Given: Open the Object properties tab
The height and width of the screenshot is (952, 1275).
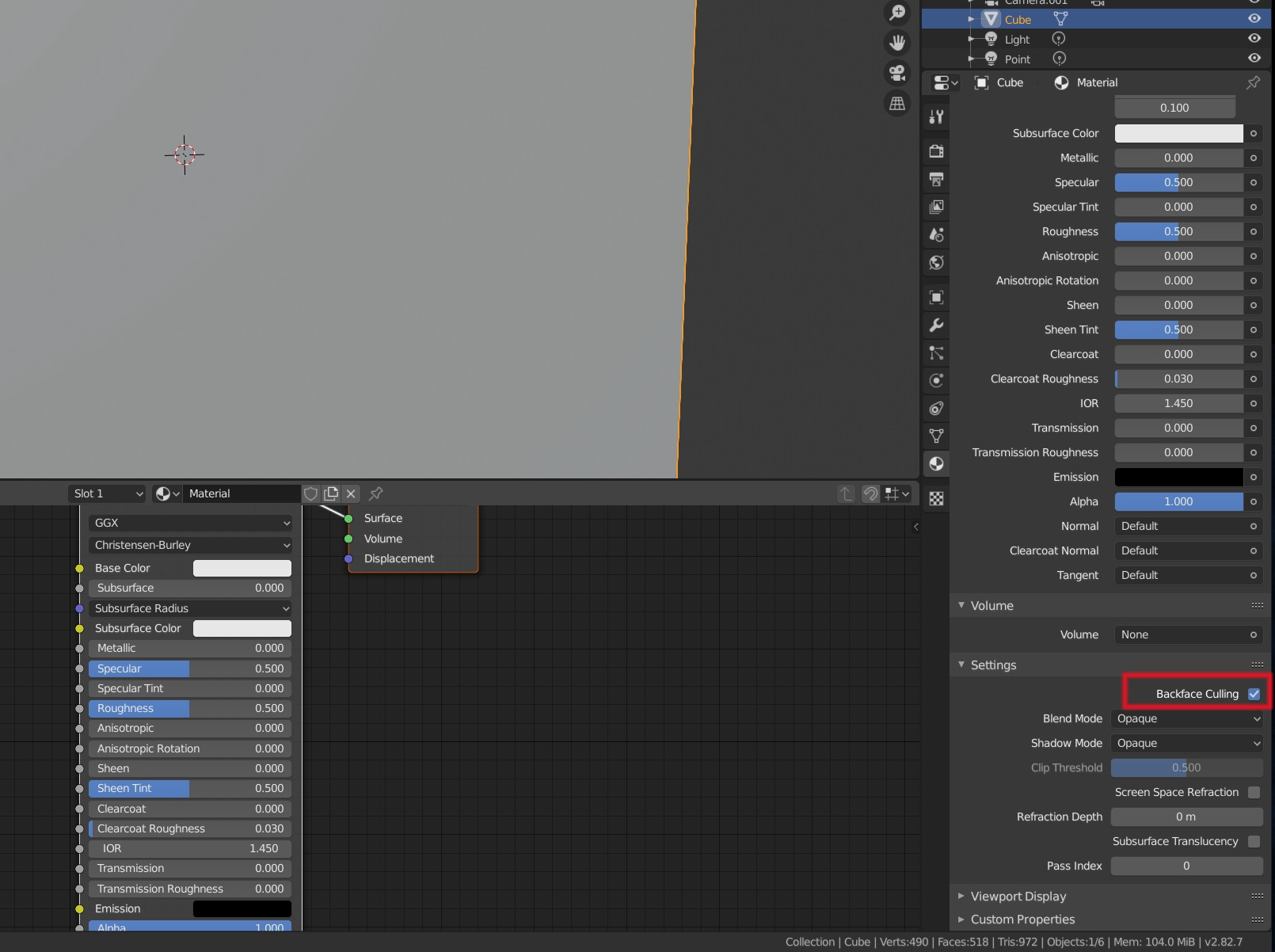Looking at the screenshot, I should [936, 297].
